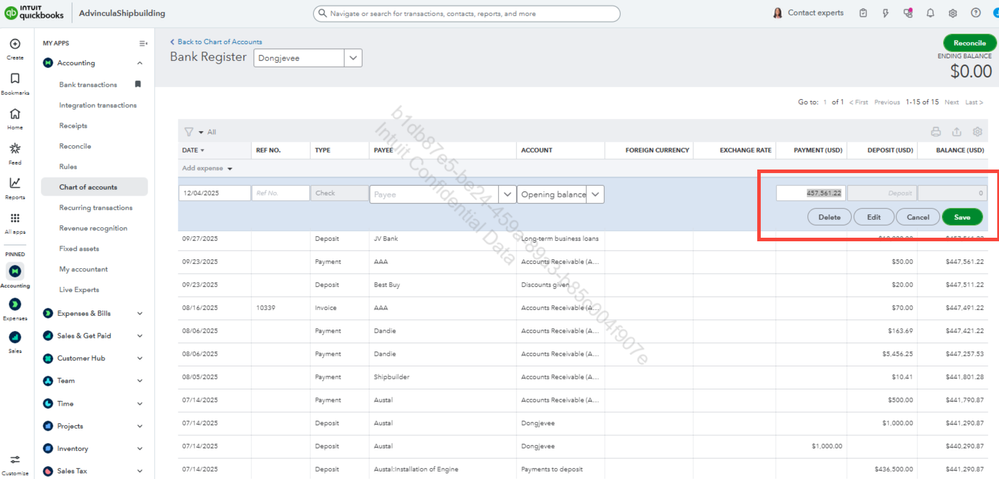Sort by the DATE column header
This screenshot has height=479, width=999.
(x=193, y=150)
